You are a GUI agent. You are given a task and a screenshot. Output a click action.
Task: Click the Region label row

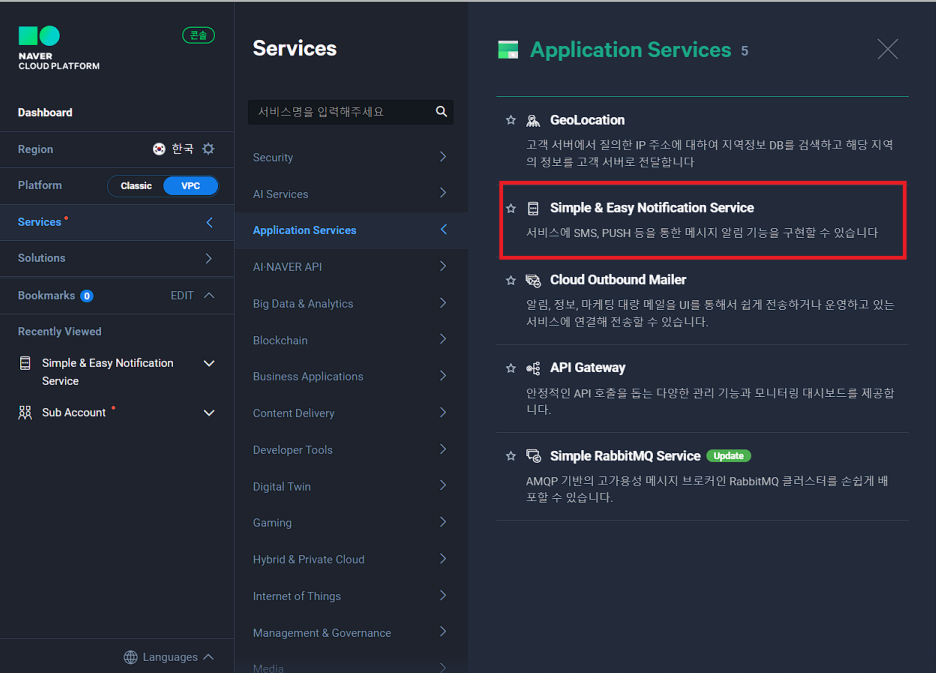(117, 149)
